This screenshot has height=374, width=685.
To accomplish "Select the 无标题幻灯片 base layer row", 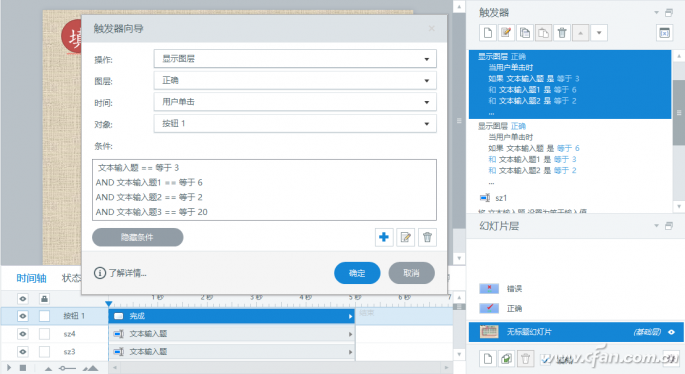I will [576, 332].
